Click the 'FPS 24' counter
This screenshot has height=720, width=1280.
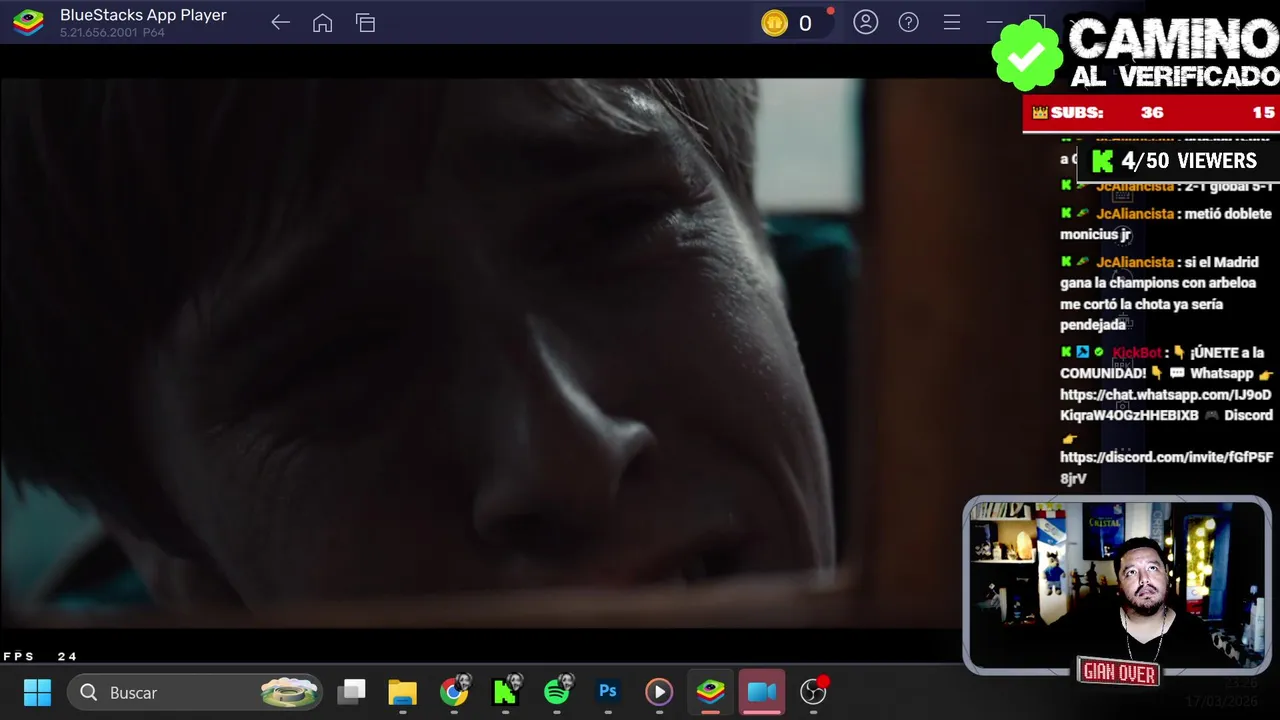(x=40, y=657)
